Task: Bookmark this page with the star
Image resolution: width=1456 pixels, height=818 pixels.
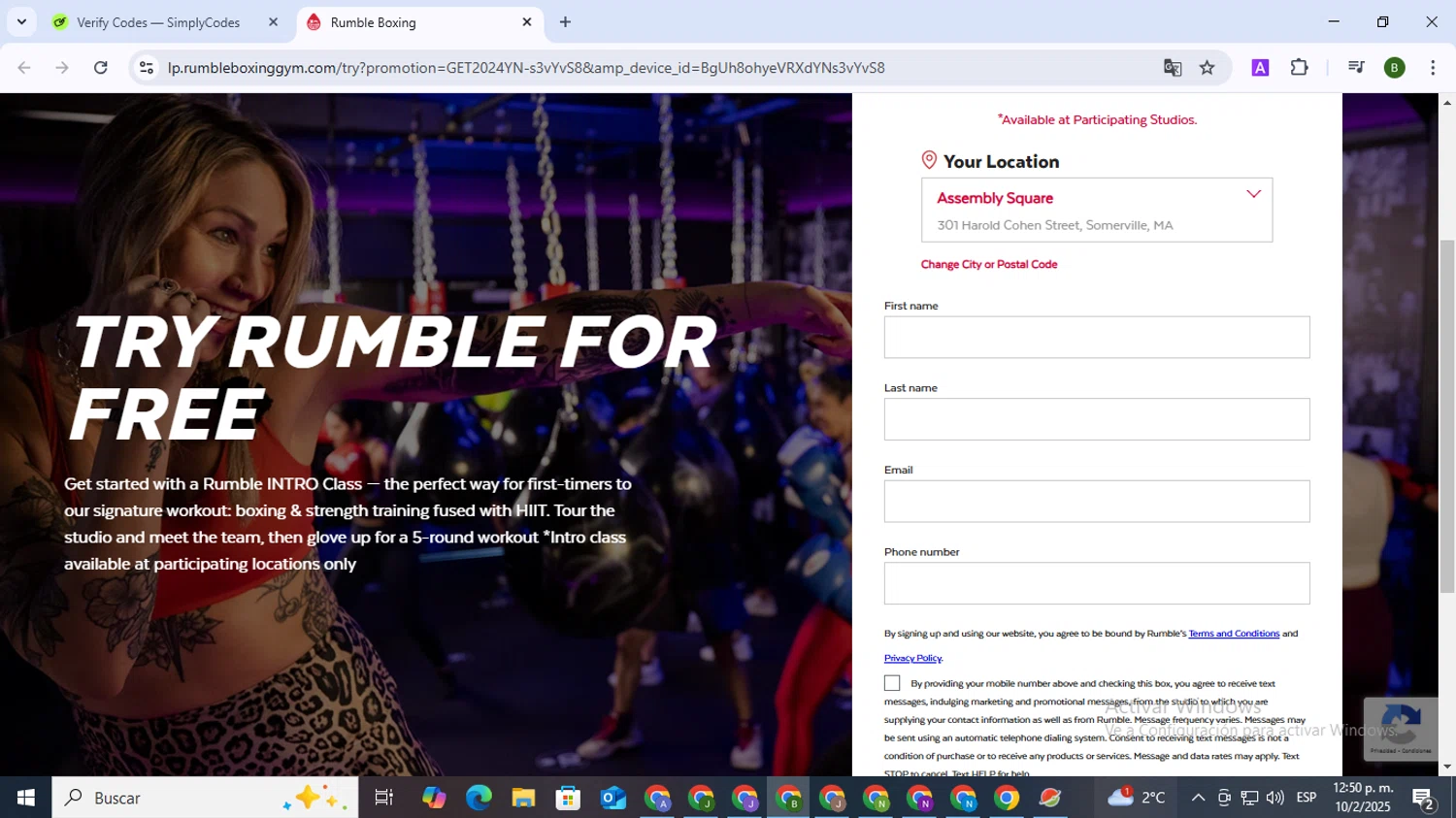Action: tap(1208, 68)
